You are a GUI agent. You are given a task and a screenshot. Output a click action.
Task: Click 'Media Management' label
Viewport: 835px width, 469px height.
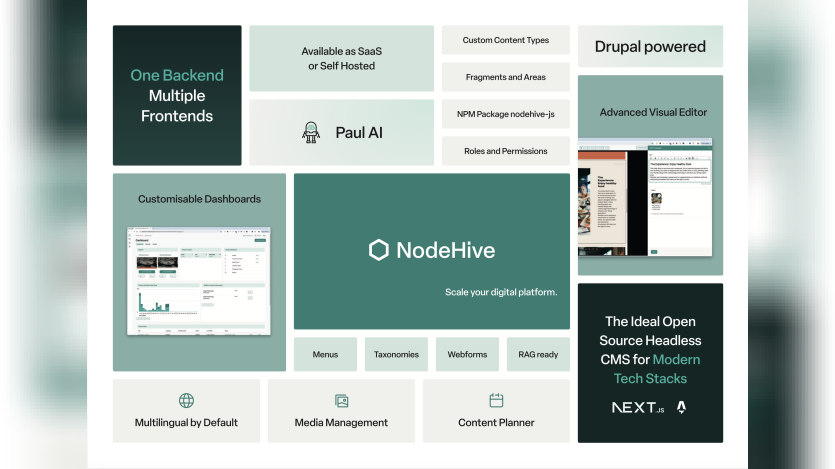coord(341,423)
